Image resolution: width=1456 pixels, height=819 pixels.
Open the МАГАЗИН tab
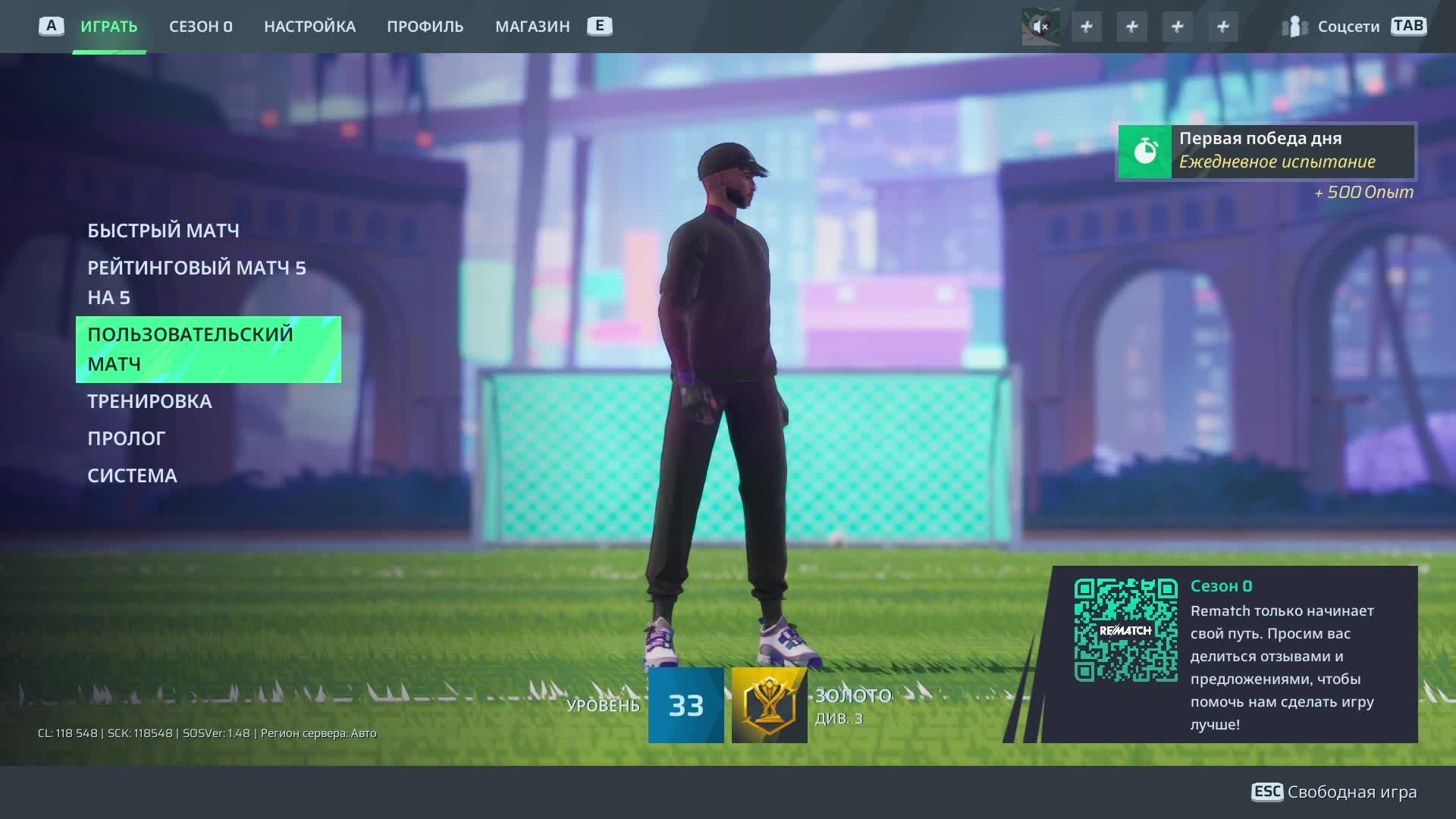[x=532, y=27]
